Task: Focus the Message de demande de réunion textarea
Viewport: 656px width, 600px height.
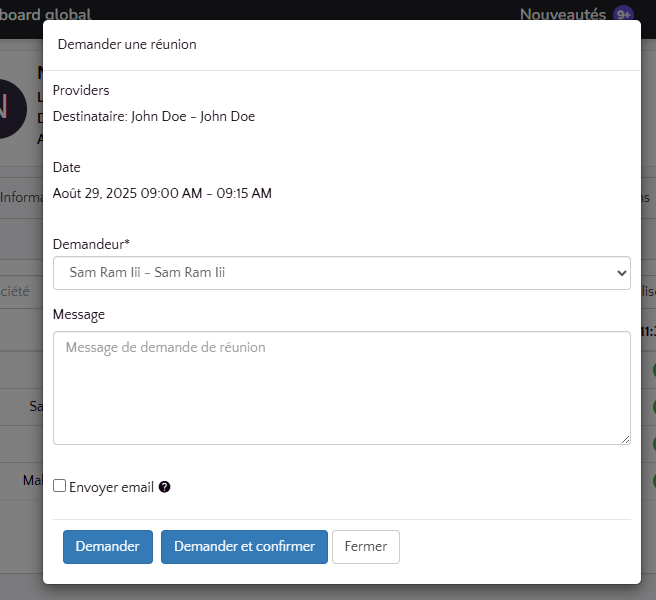Action: coord(341,388)
